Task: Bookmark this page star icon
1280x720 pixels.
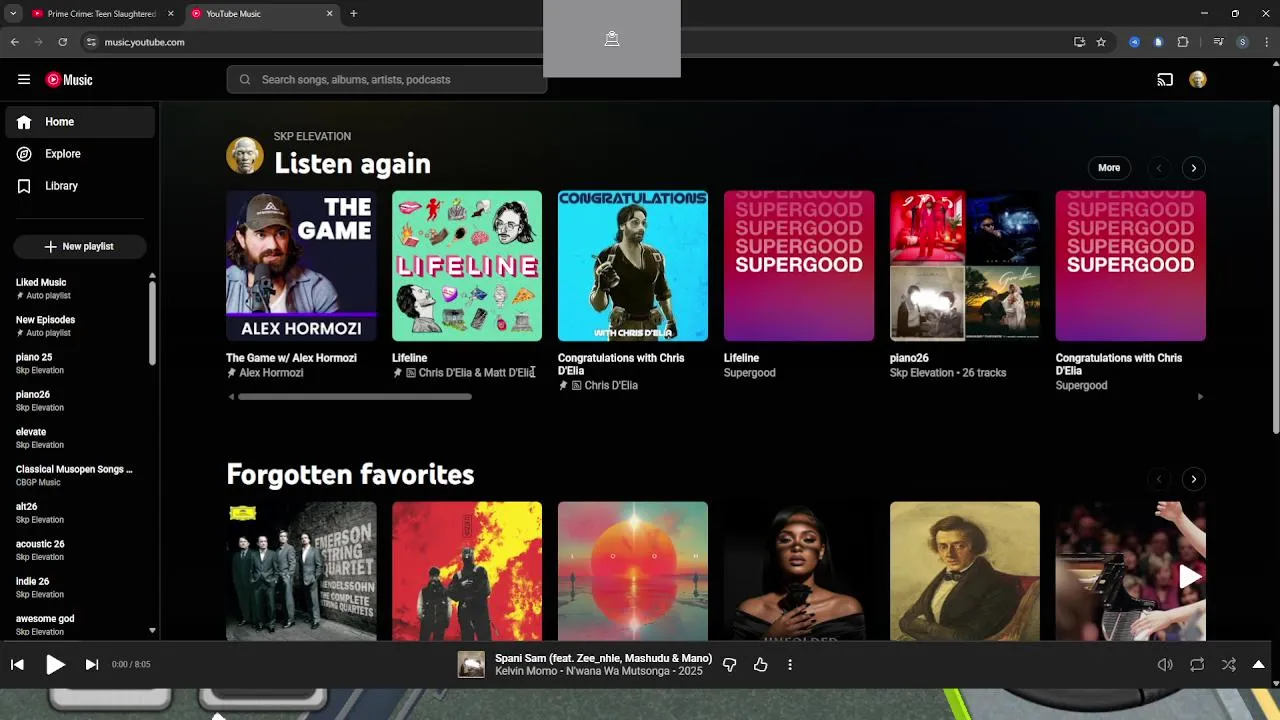Action: [1101, 42]
